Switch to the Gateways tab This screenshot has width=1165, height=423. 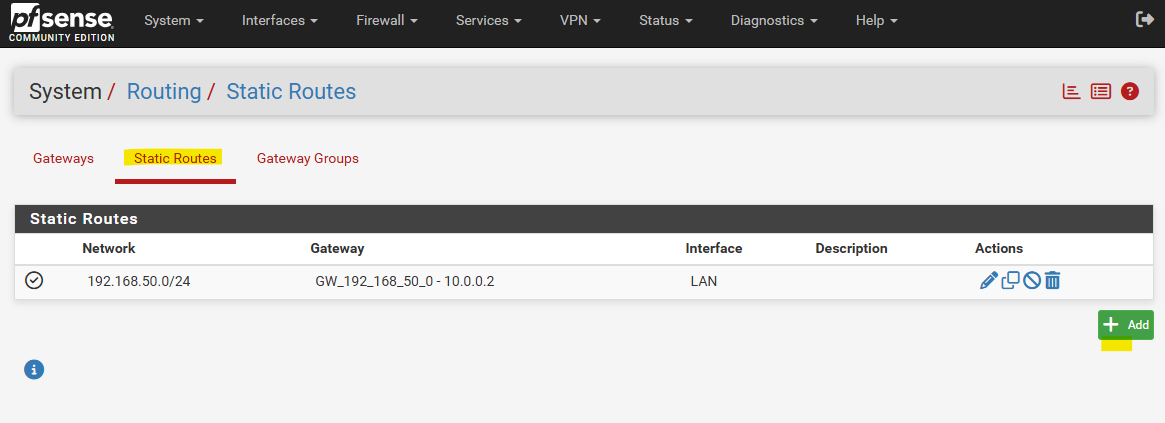coord(63,158)
